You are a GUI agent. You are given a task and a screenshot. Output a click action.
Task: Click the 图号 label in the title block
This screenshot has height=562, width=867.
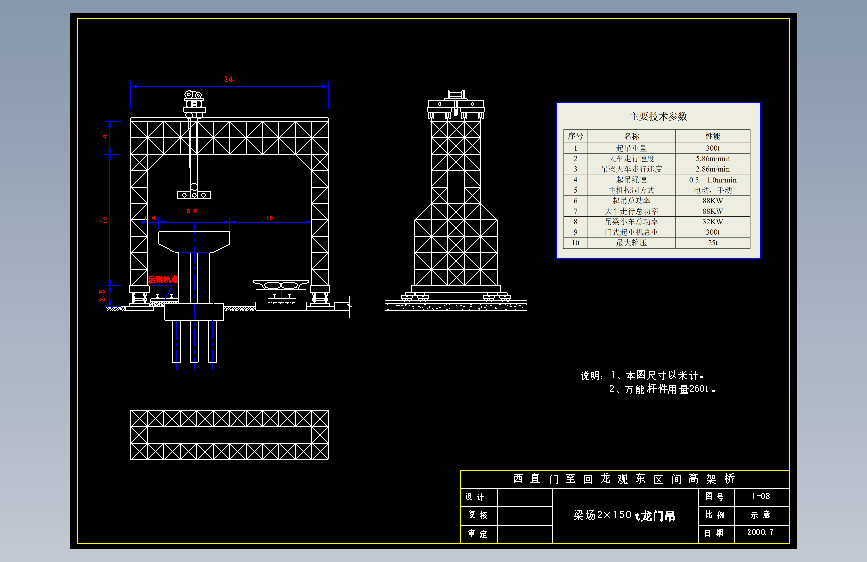pyautogui.click(x=714, y=497)
